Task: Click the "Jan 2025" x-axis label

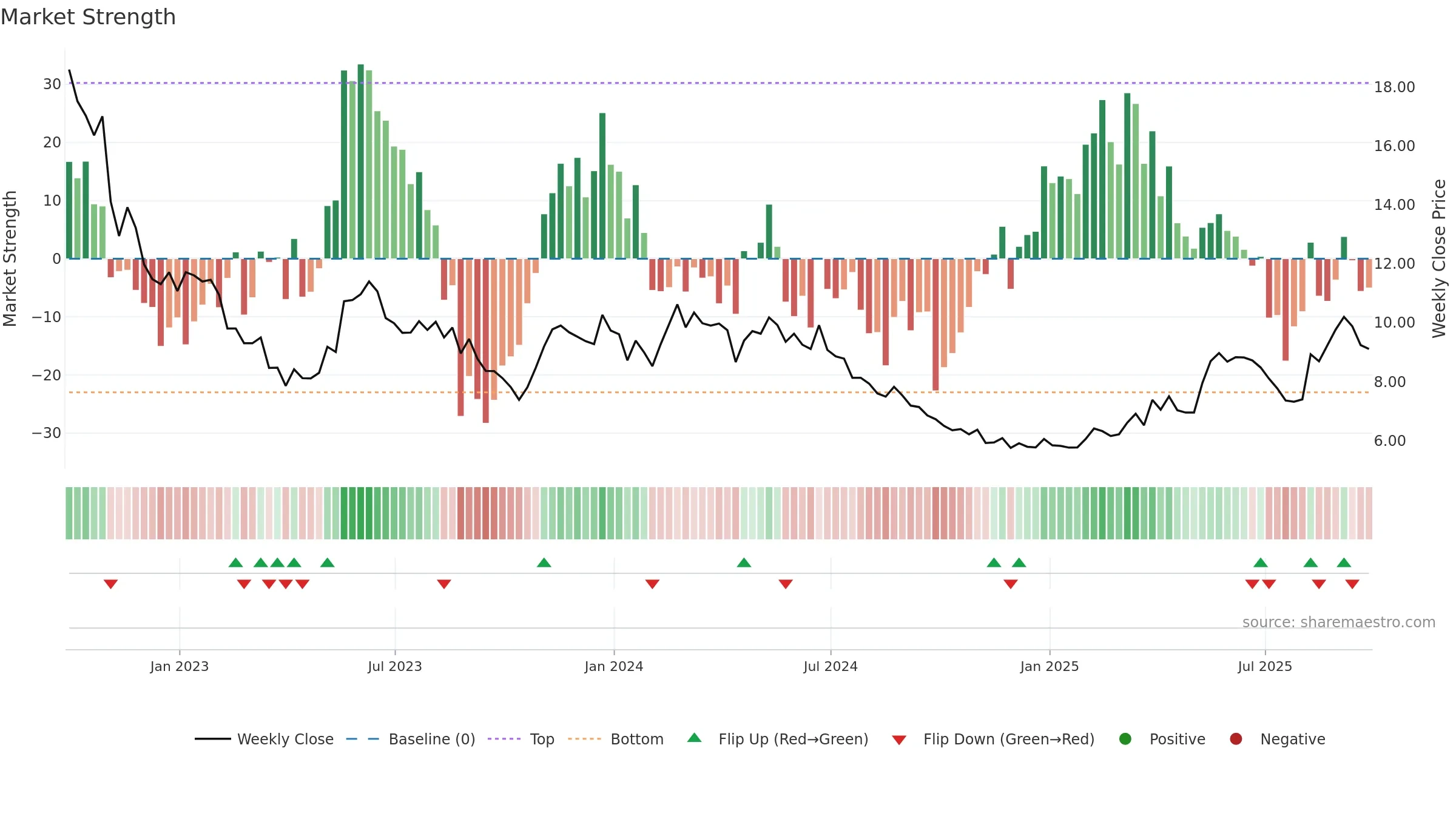Action: click(1050, 666)
